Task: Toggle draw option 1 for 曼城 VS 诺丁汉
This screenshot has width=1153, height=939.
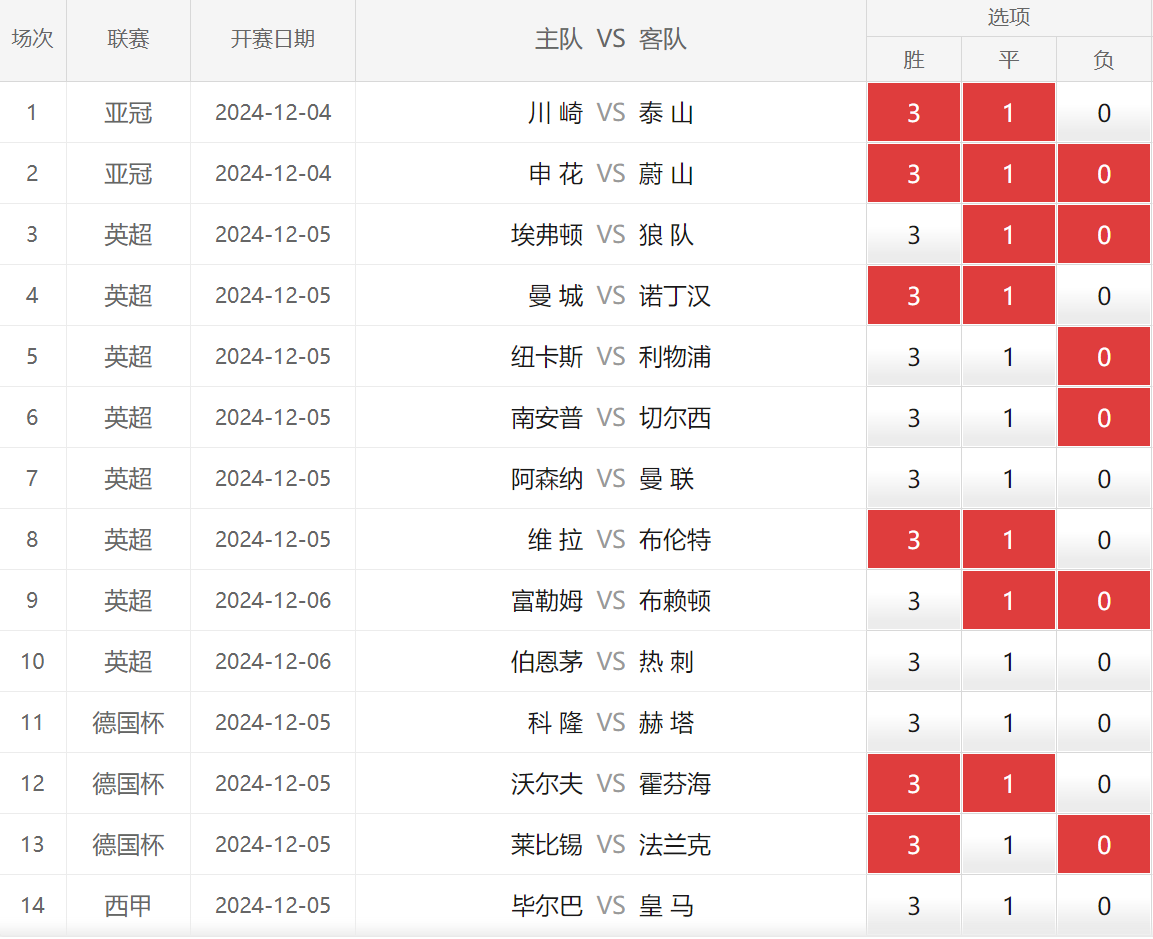Action: (1009, 296)
